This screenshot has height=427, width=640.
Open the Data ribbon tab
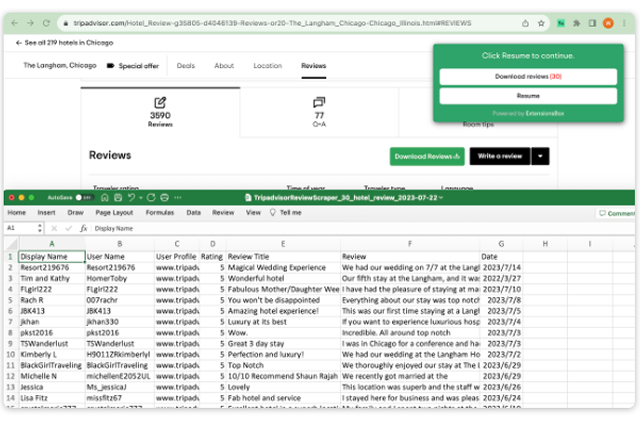point(193,213)
